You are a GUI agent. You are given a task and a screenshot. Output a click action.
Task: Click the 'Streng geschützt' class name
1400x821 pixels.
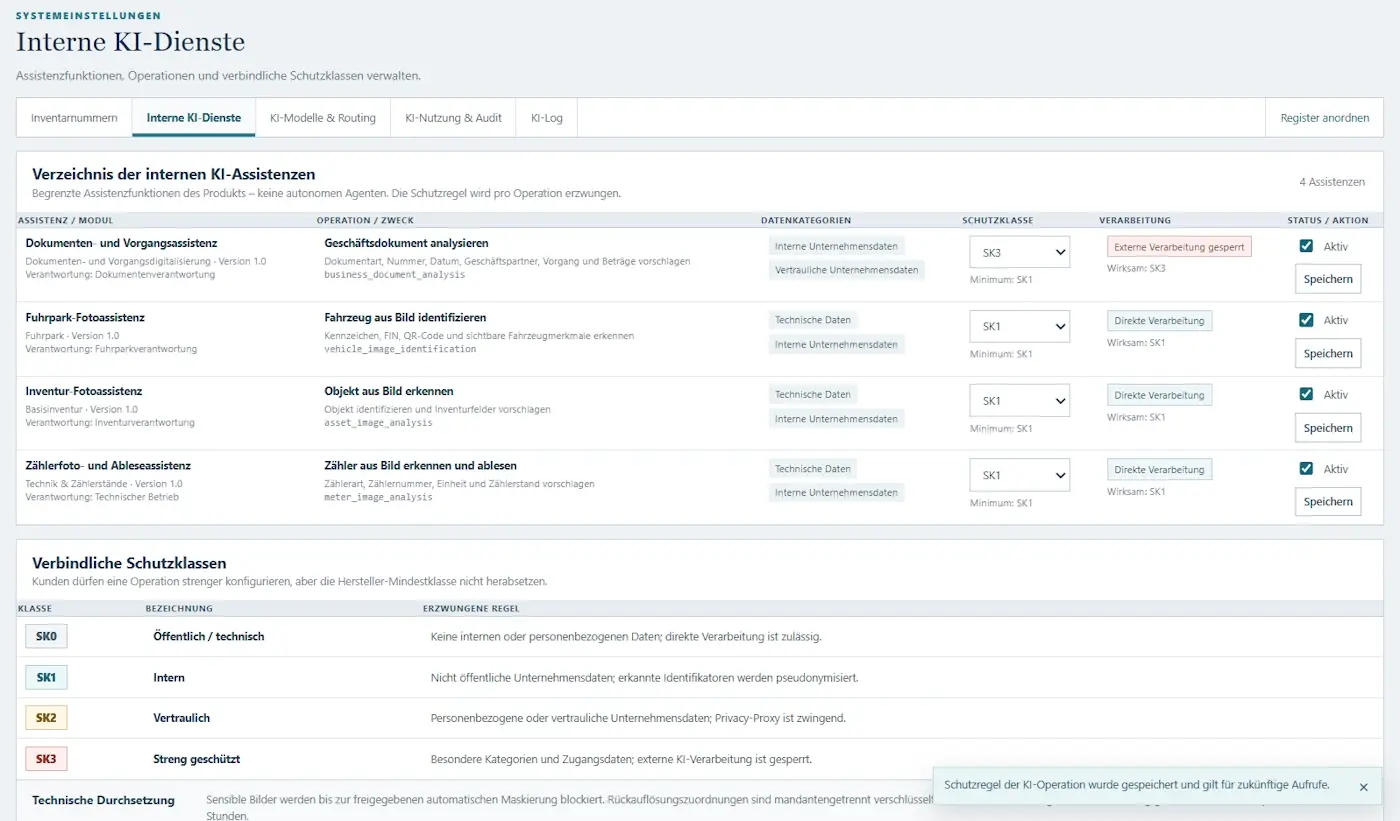(x=196, y=759)
